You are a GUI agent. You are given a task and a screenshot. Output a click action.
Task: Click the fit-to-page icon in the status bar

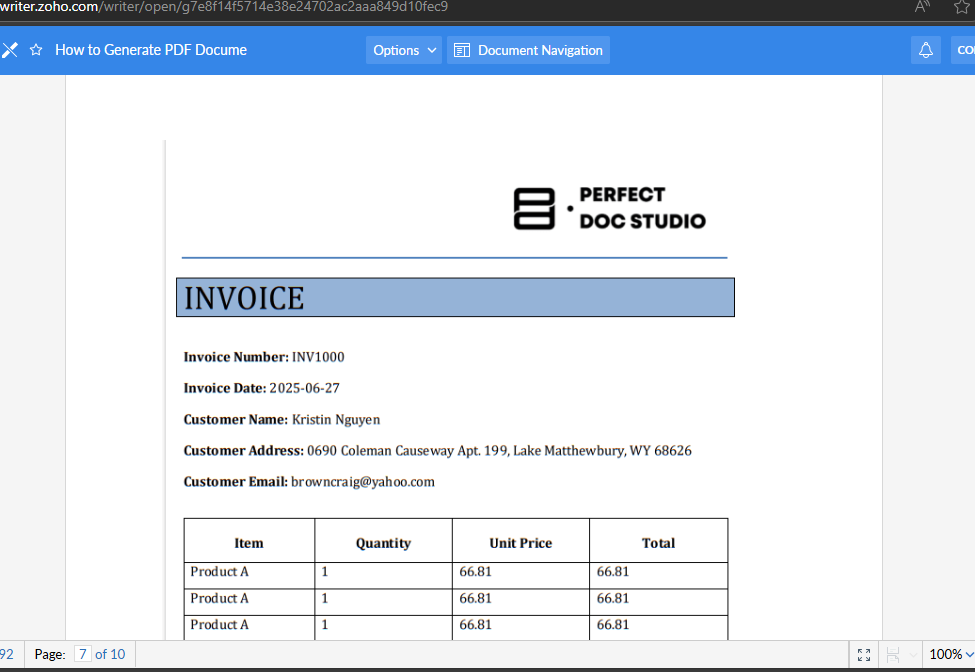click(893, 654)
